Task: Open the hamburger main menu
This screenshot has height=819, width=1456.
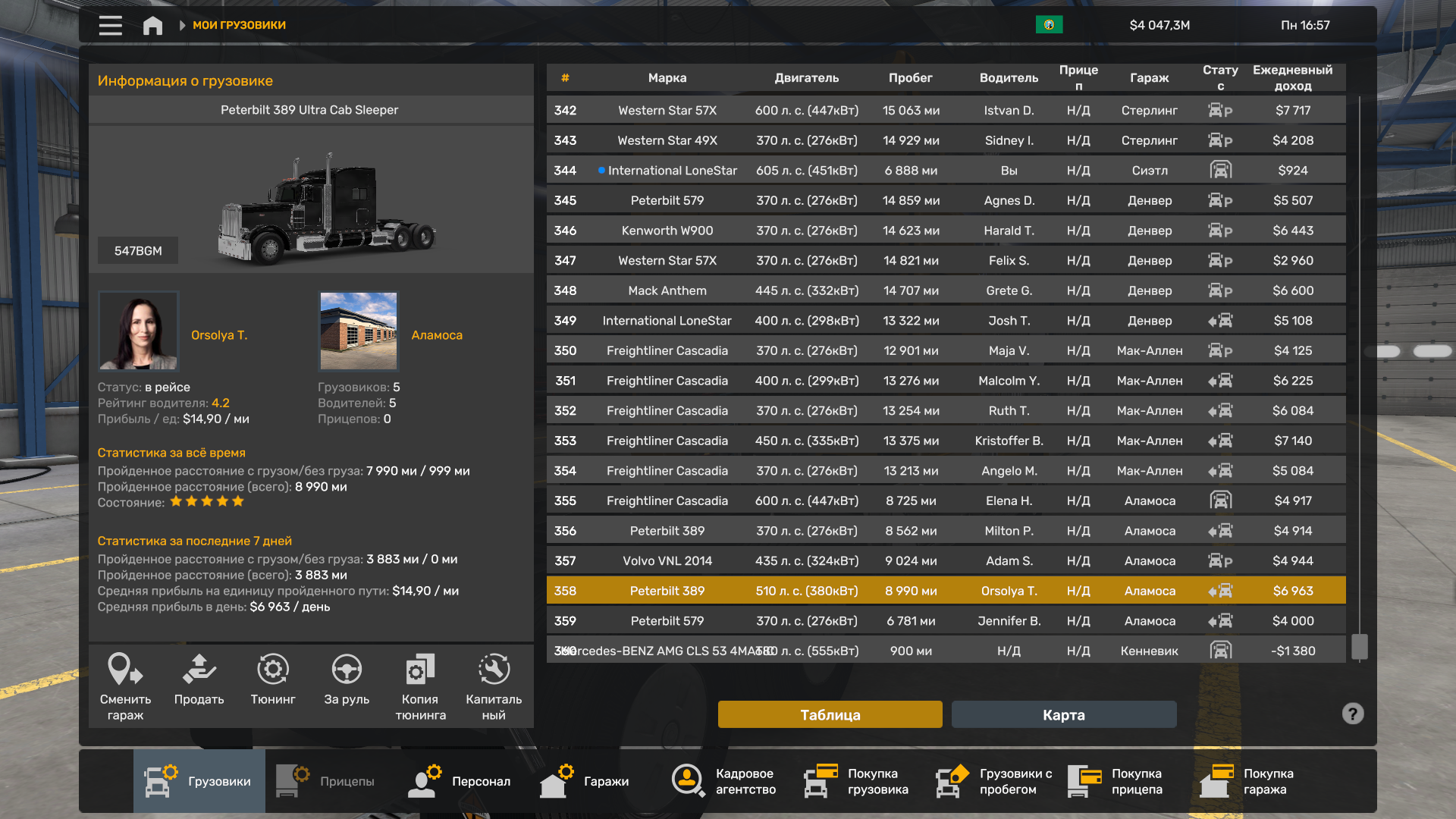Action: tap(110, 25)
